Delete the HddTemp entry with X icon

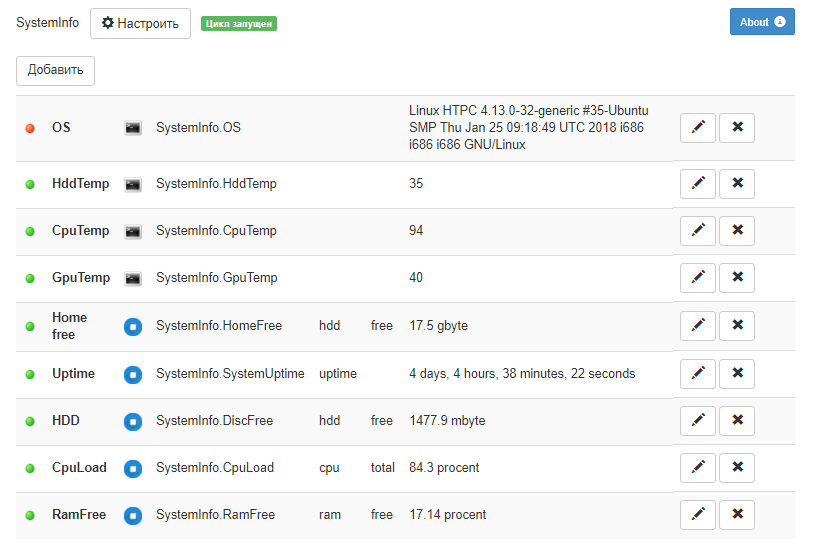(737, 184)
